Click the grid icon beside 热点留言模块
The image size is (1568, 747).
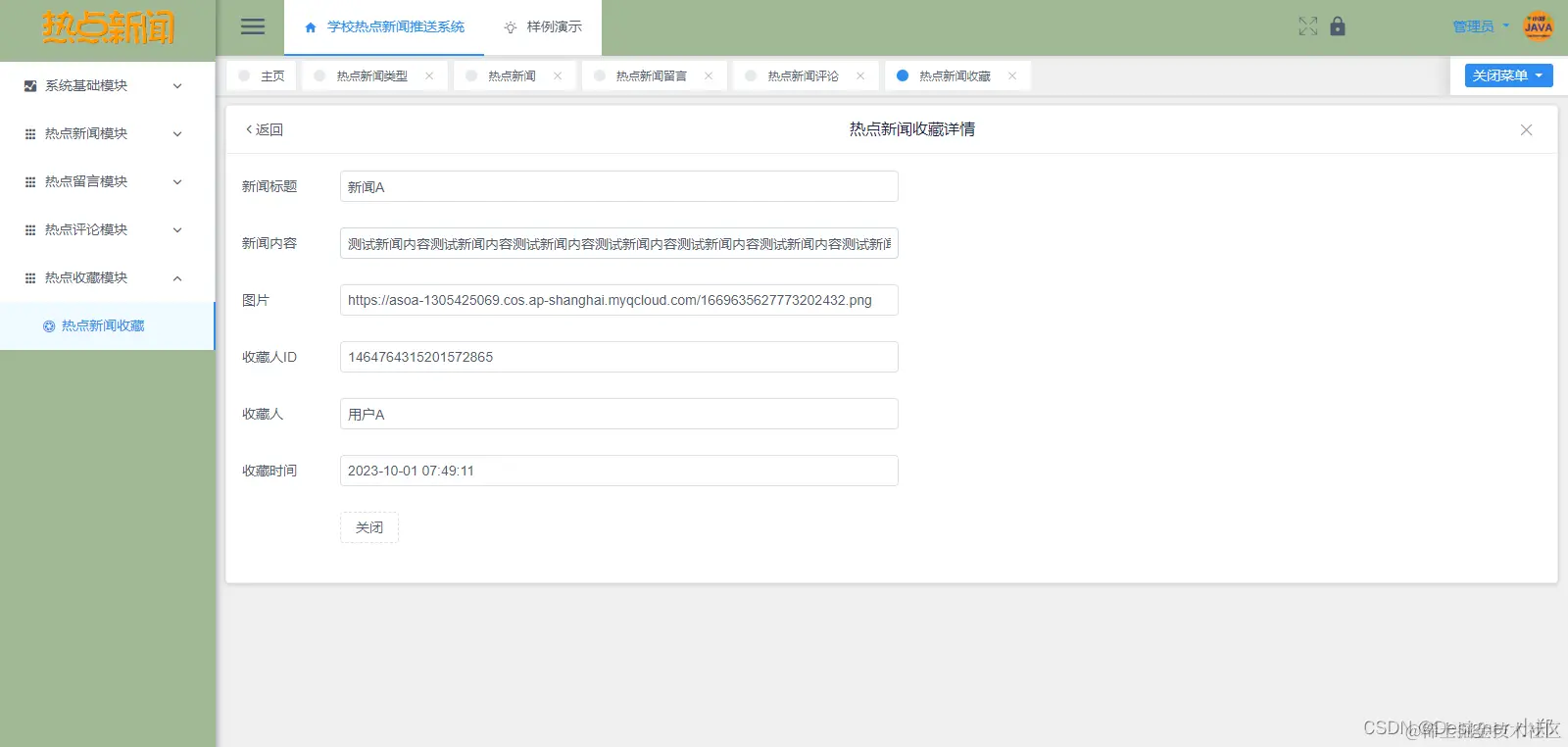[x=30, y=182]
